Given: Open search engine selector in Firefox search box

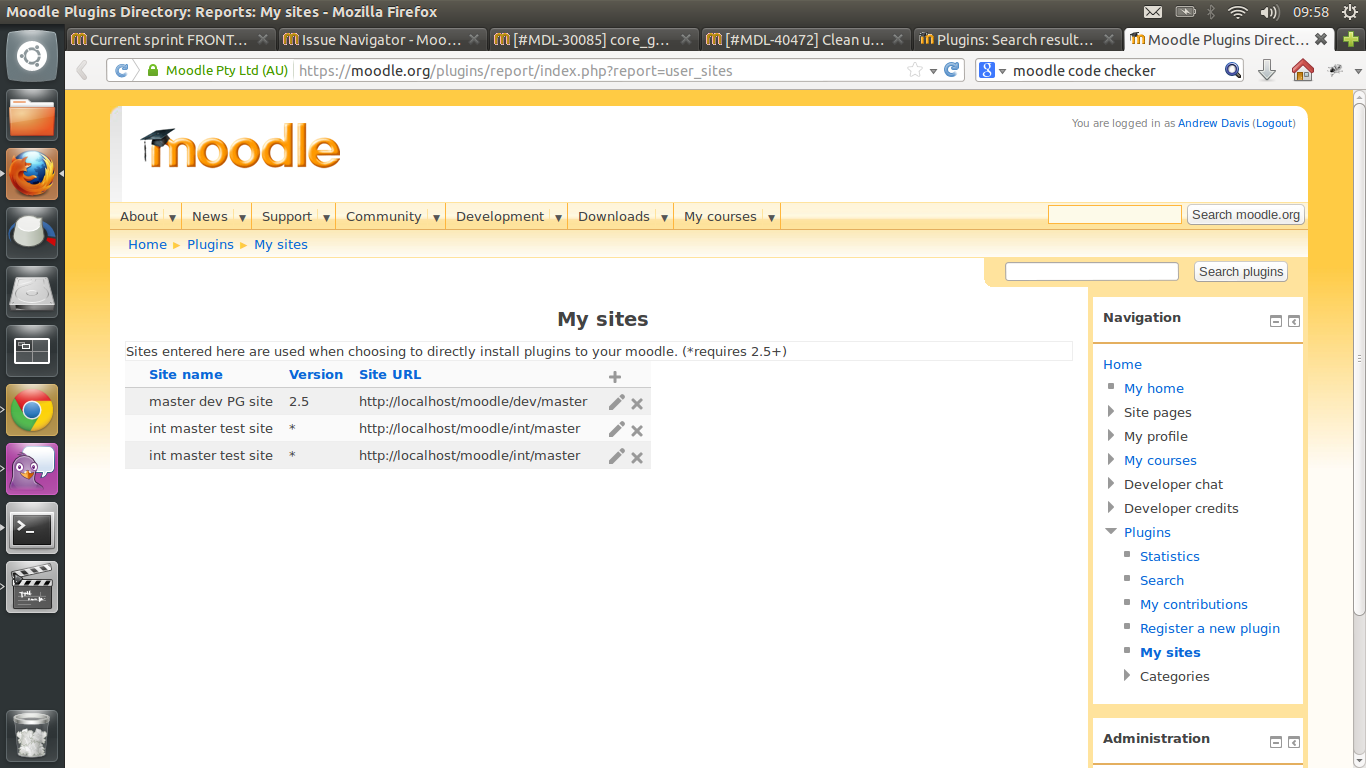Looking at the screenshot, I should point(992,70).
